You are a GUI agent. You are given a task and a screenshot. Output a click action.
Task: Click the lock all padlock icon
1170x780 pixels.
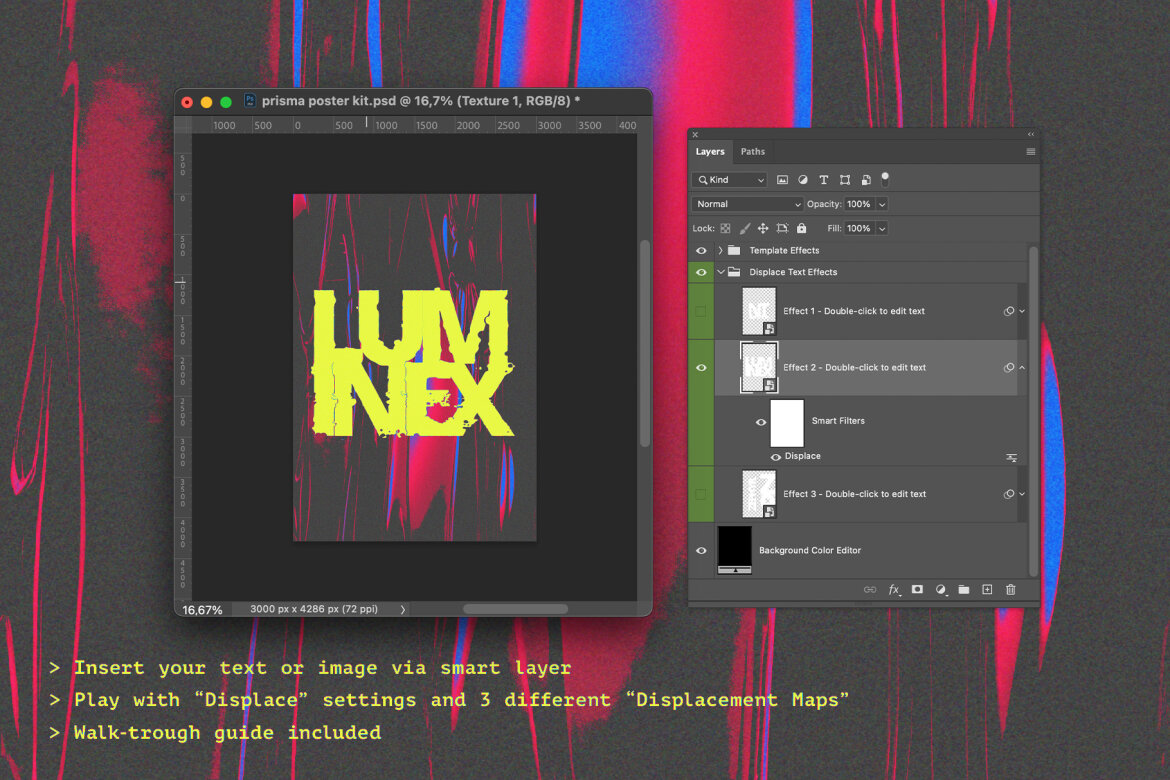tap(801, 228)
